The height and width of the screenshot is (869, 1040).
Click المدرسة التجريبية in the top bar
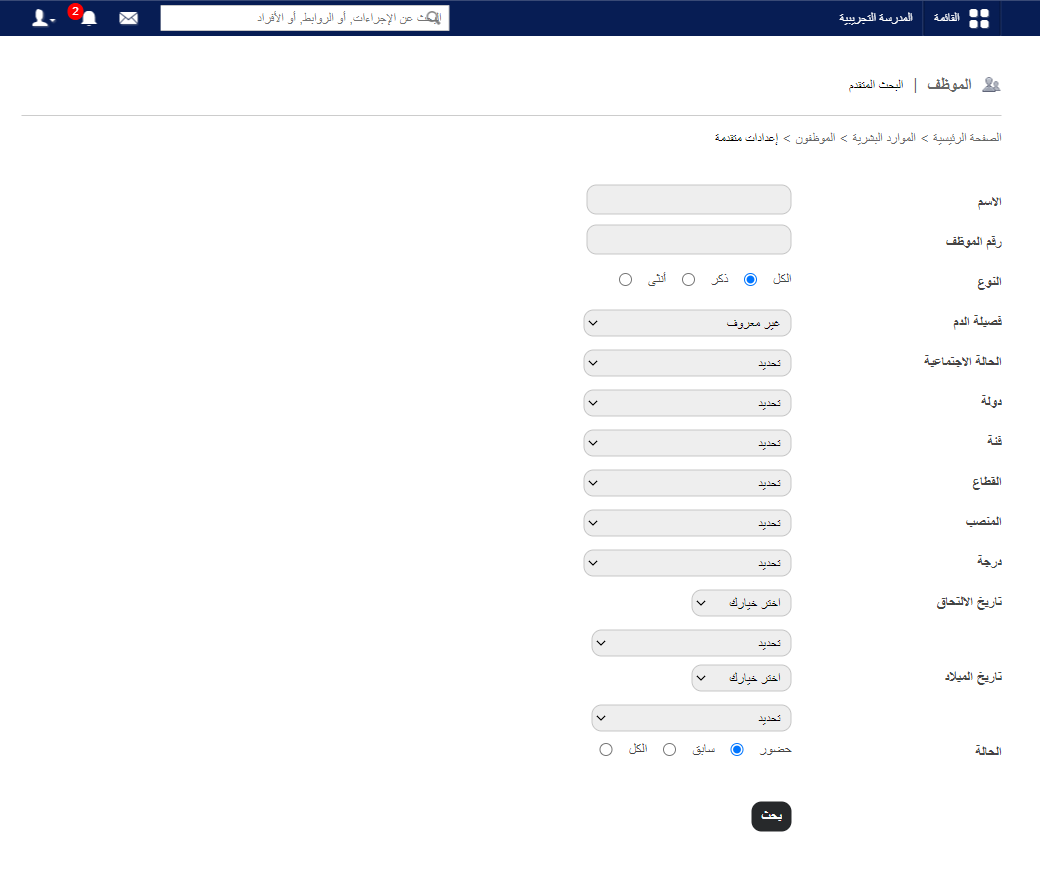click(876, 18)
